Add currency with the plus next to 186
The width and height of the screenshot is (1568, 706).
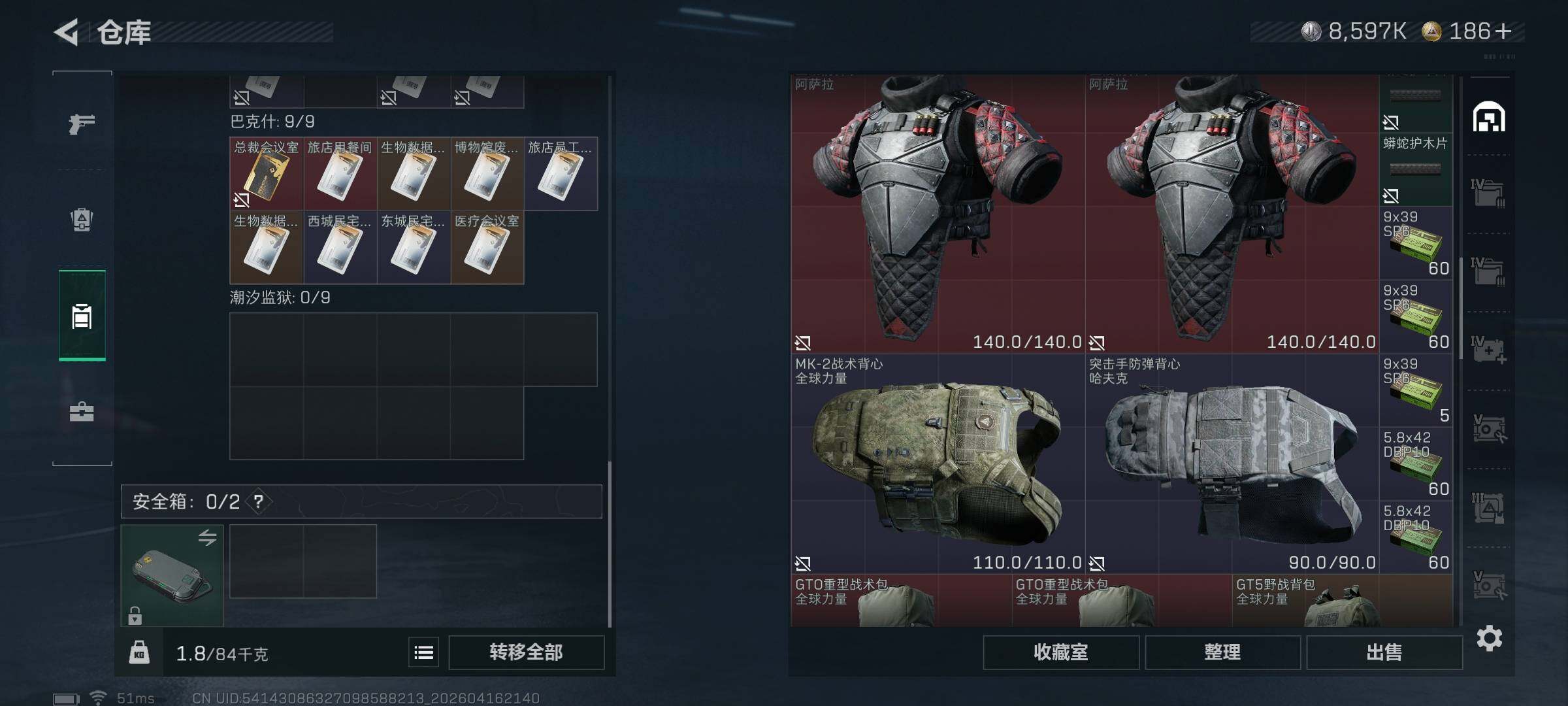coord(1503,31)
